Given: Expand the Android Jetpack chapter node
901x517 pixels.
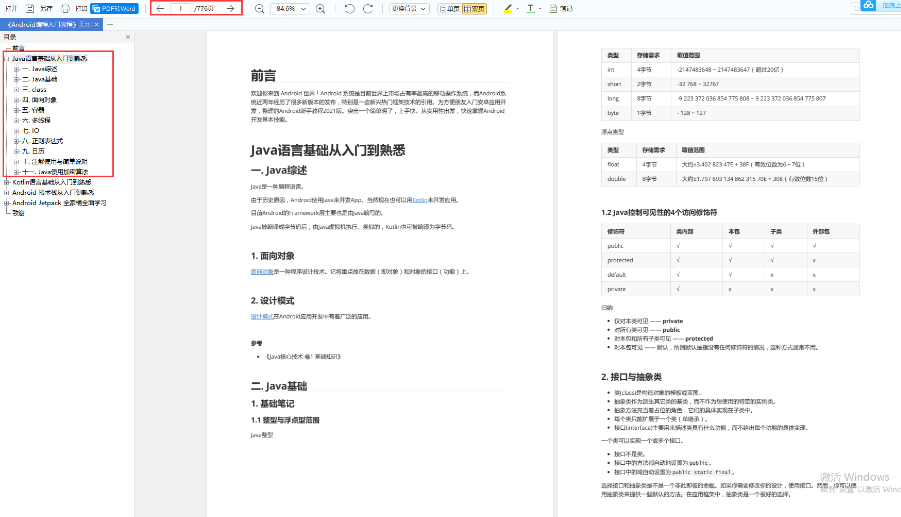Looking at the screenshot, I should (x=6, y=202).
